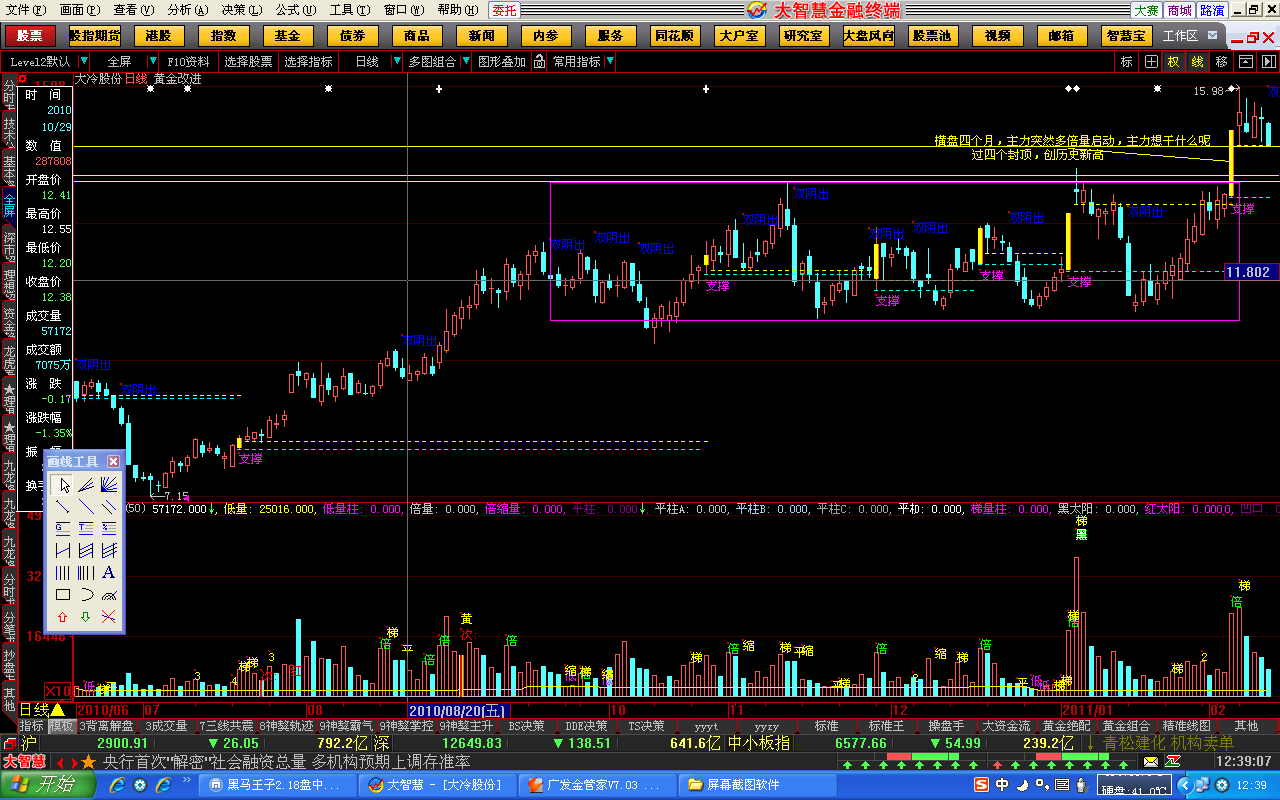
Task: Open the 港股 category button
Action: click(159, 36)
